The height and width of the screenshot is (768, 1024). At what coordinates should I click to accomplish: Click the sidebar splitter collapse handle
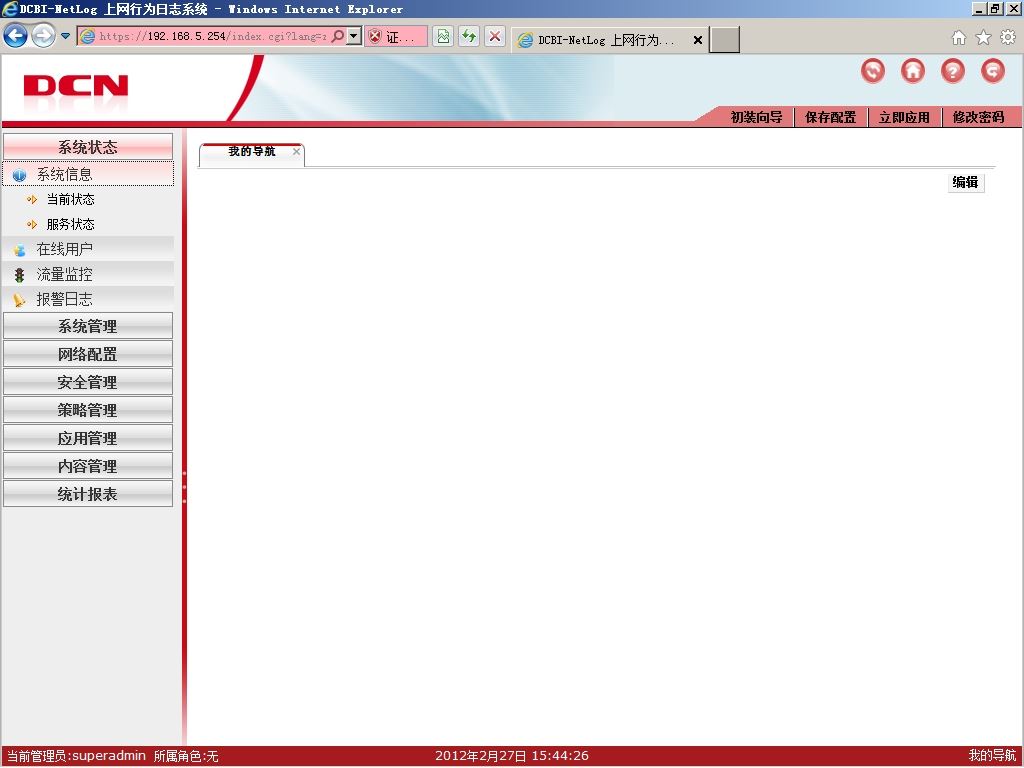[x=184, y=487]
